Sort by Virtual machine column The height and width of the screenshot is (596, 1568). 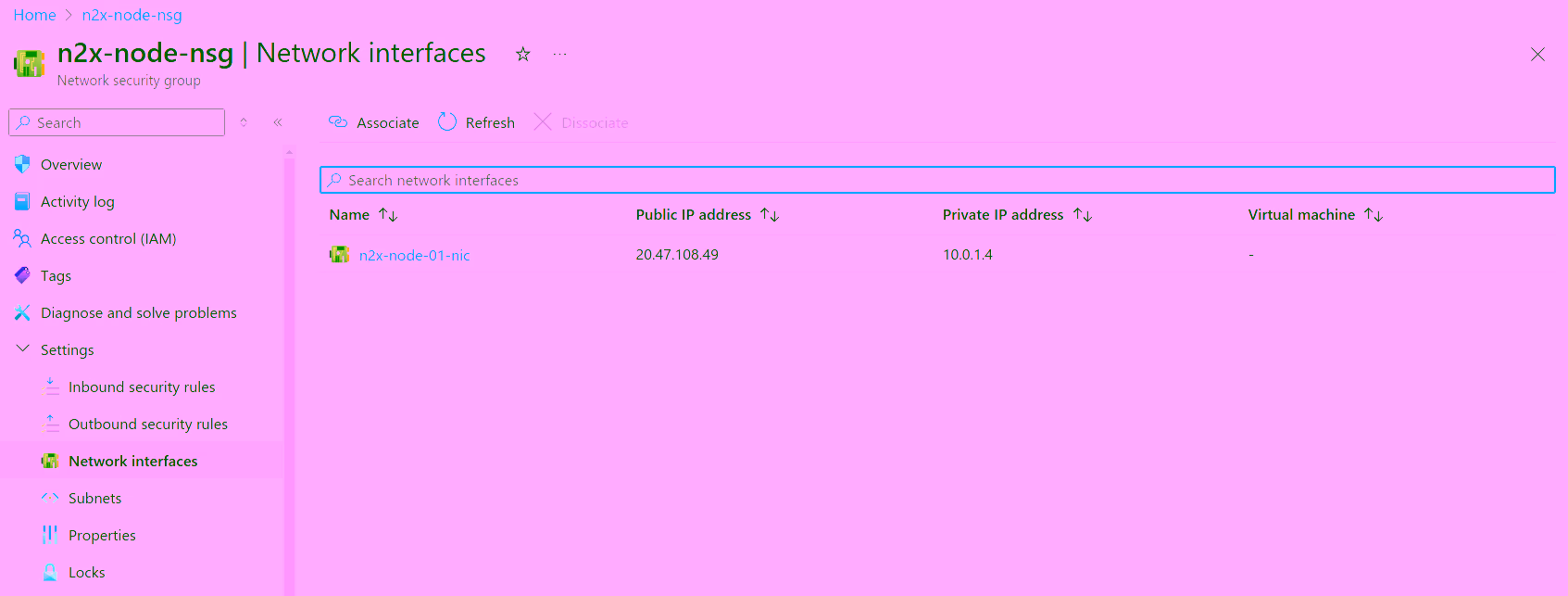1374,215
